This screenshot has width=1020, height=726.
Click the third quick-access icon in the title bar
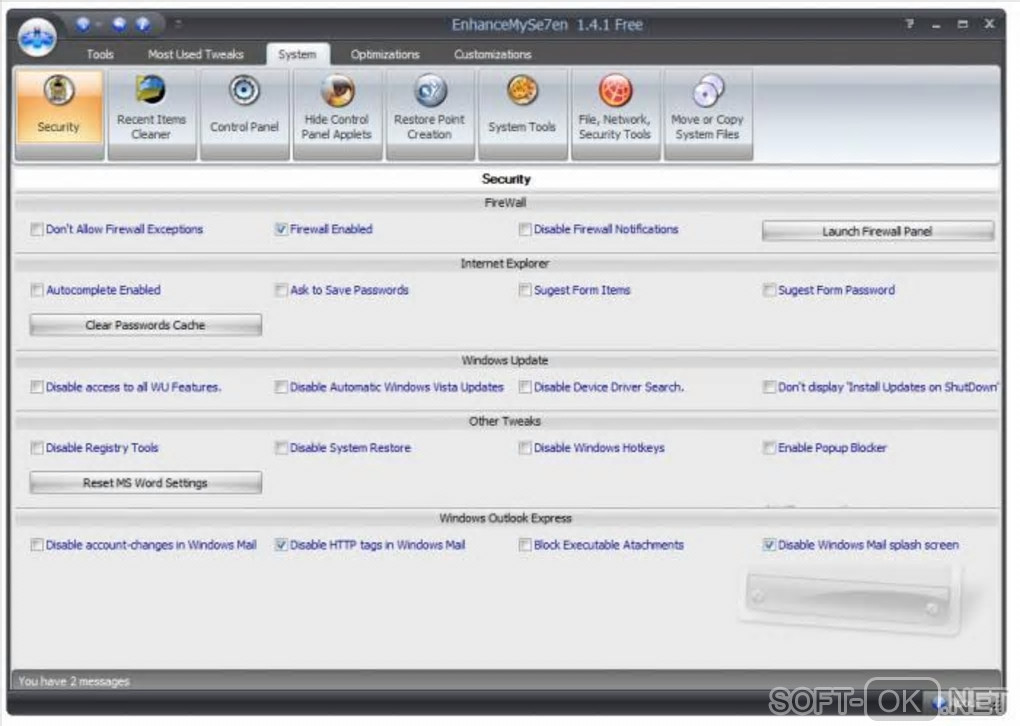[x=142, y=25]
